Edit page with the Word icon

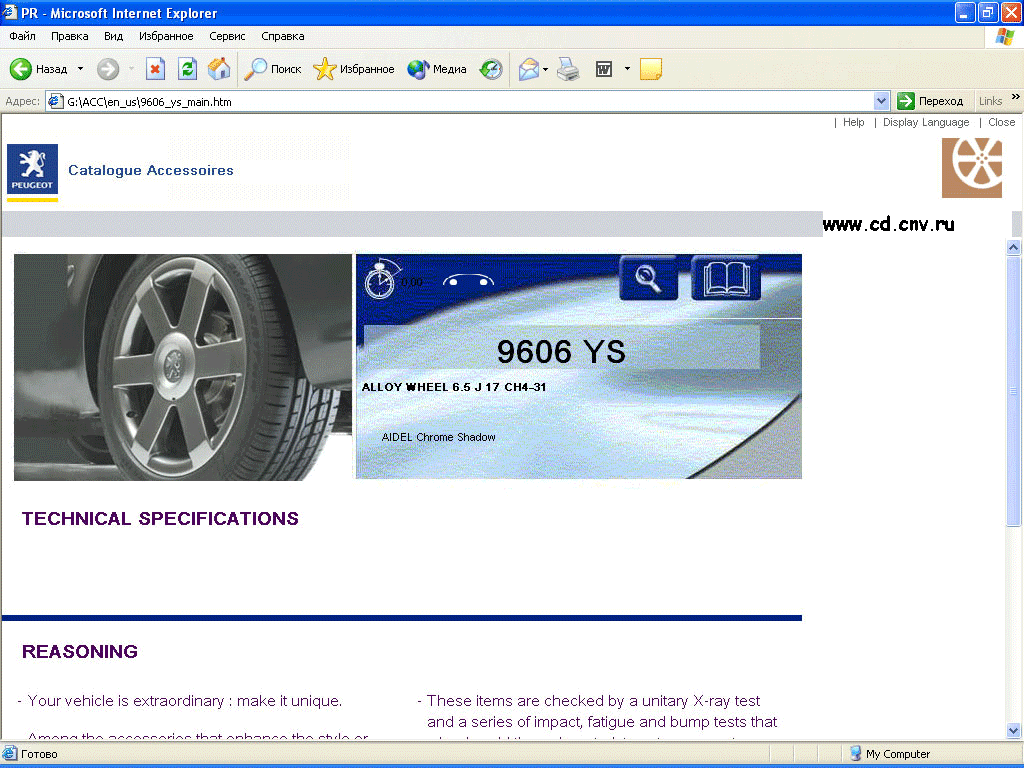click(x=604, y=69)
